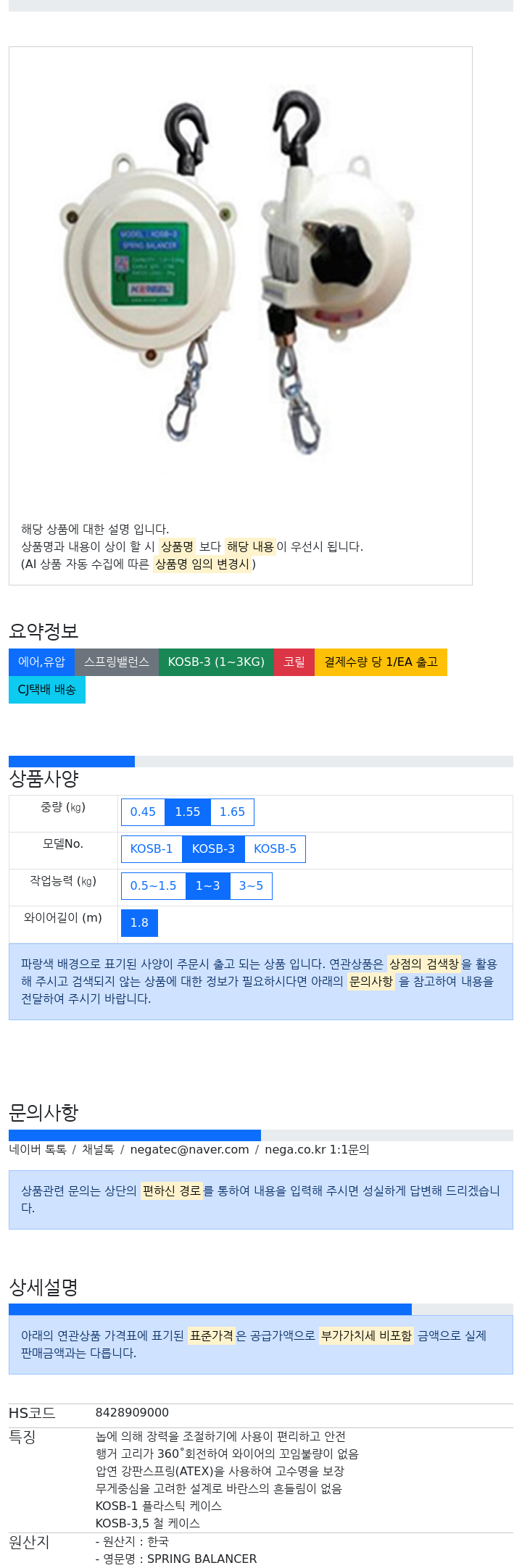Pick the 0.5~1.5 working capacity
This screenshot has width=522, height=1568.
(153, 885)
